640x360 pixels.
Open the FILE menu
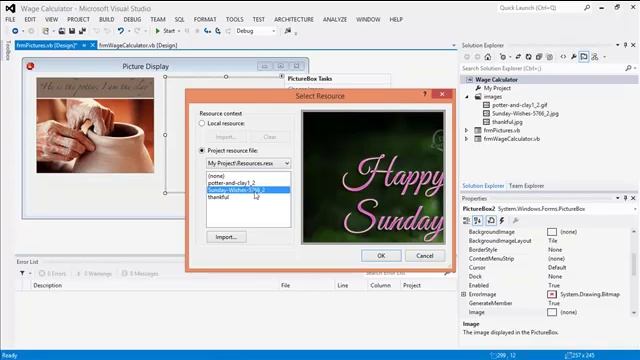10,19
